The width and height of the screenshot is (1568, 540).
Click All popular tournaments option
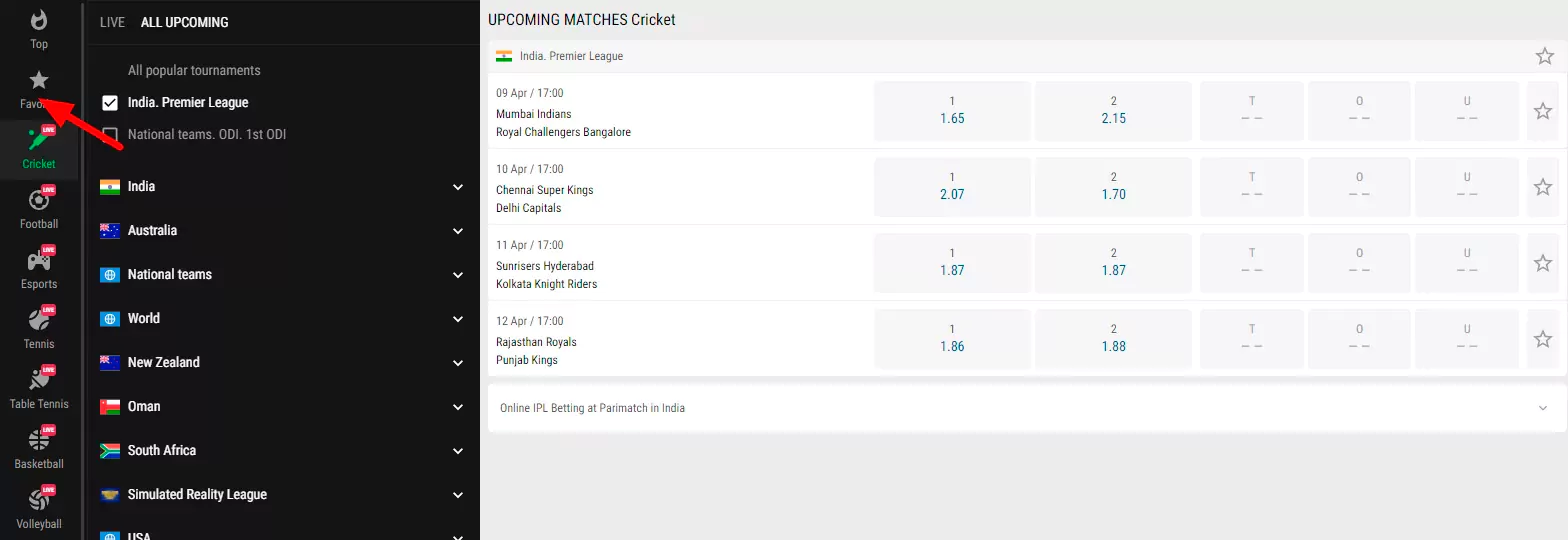194,71
